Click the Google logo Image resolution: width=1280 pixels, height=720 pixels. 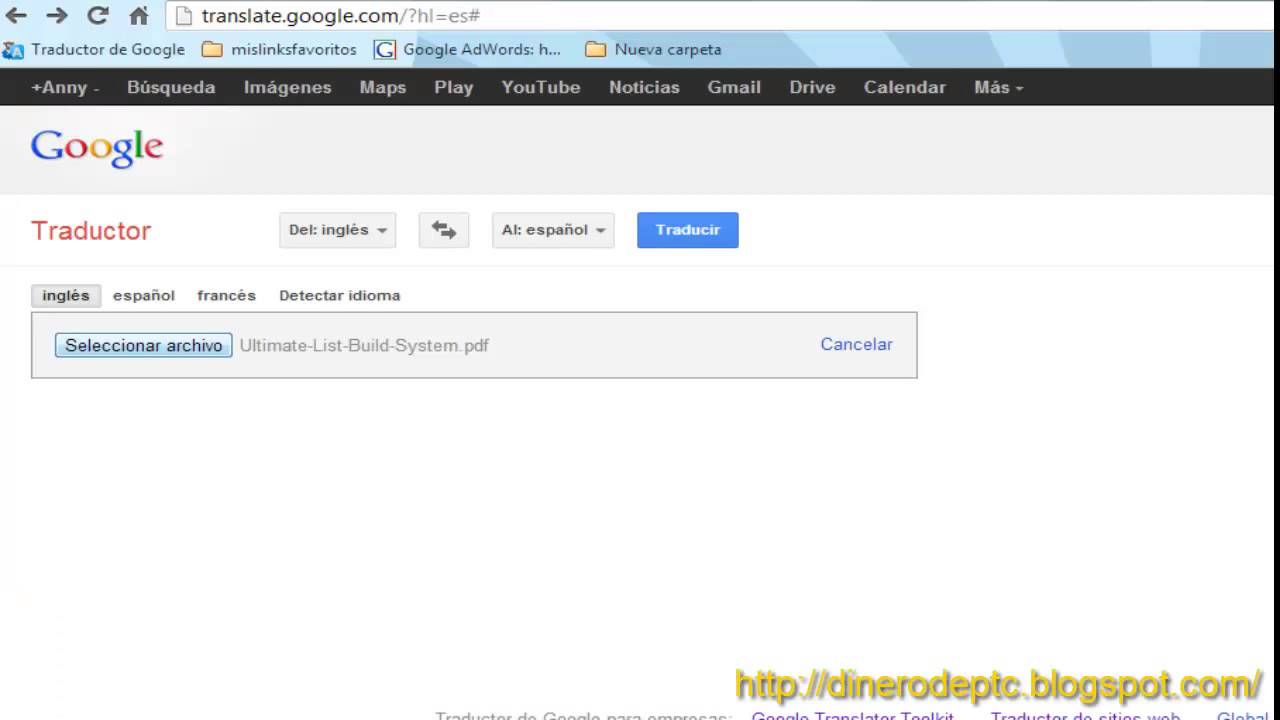coord(97,148)
